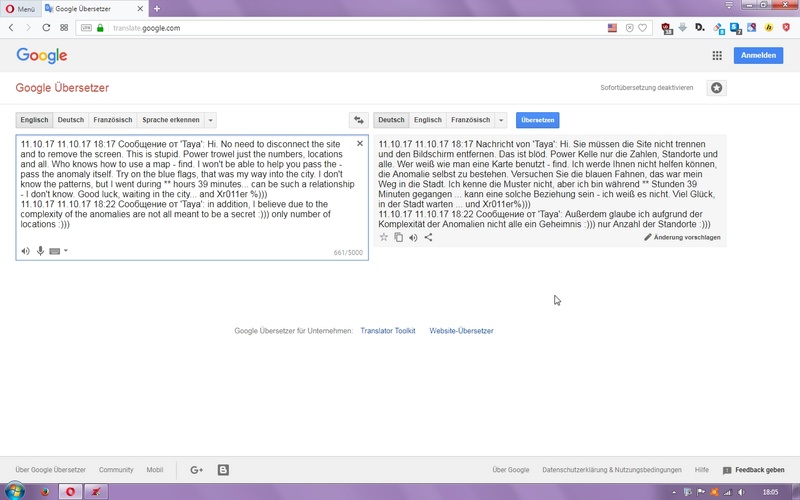Click the Übersetzen button
This screenshot has width=800, height=500.
coord(537,120)
